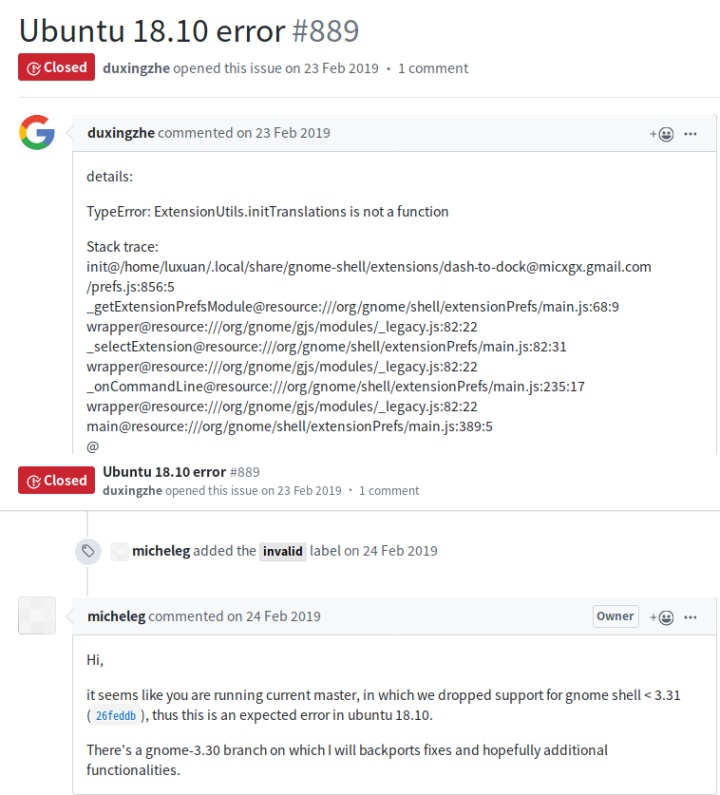Click micheleg name in label event
The image size is (720, 795).
pos(160,551)
